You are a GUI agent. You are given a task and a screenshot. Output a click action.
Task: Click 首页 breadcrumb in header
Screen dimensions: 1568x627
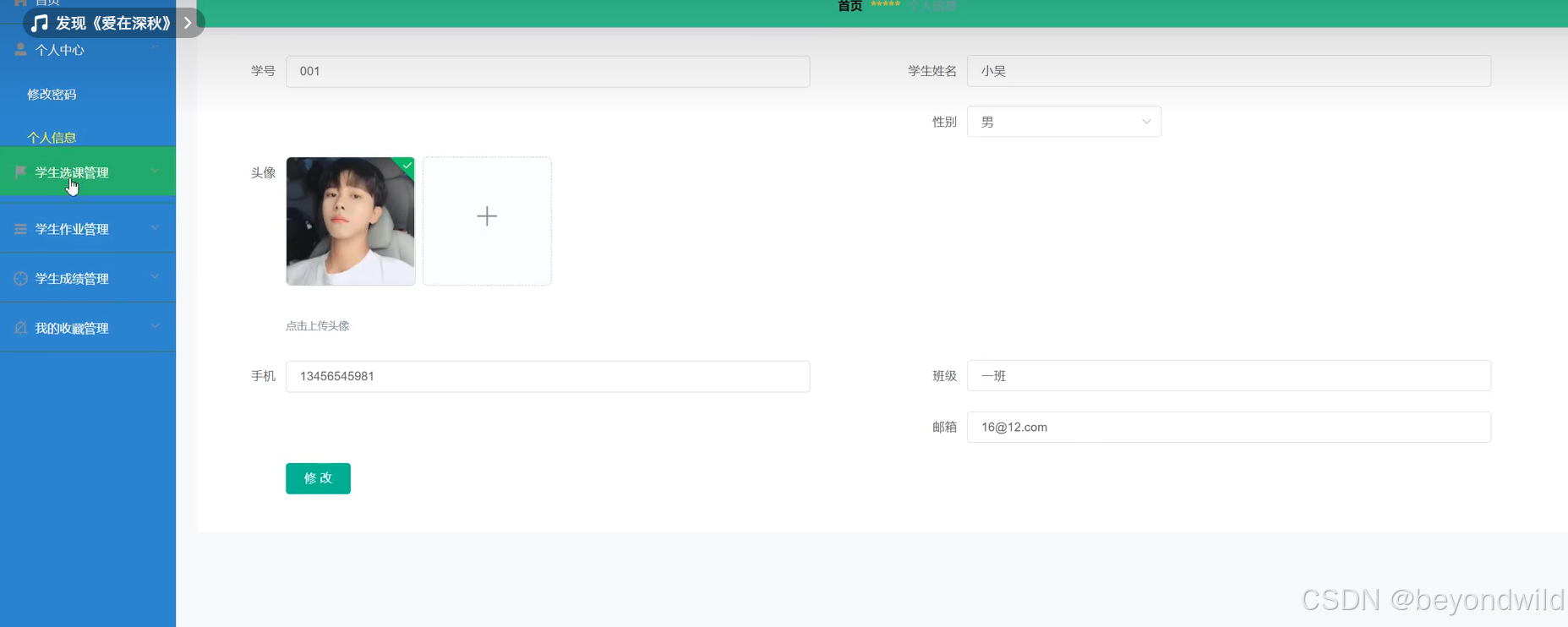pyautogui.click(x=850, y=6)
